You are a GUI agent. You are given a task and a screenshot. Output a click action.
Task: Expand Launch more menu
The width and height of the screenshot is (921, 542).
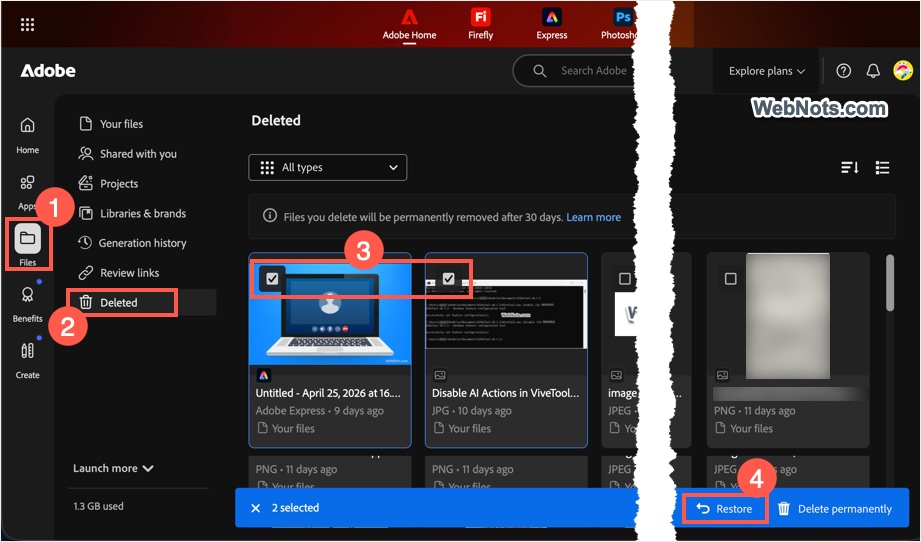point(113,468)
